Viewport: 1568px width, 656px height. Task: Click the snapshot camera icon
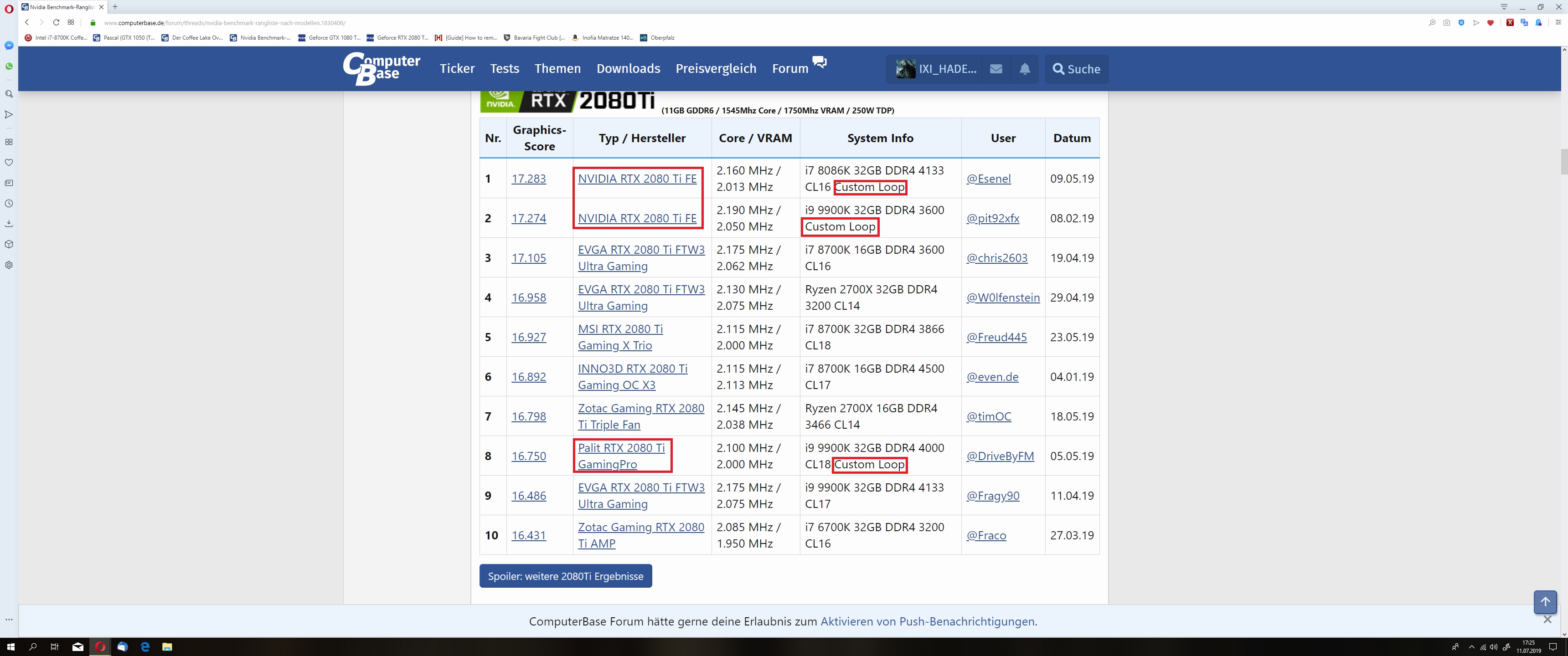pos(1446,22)
